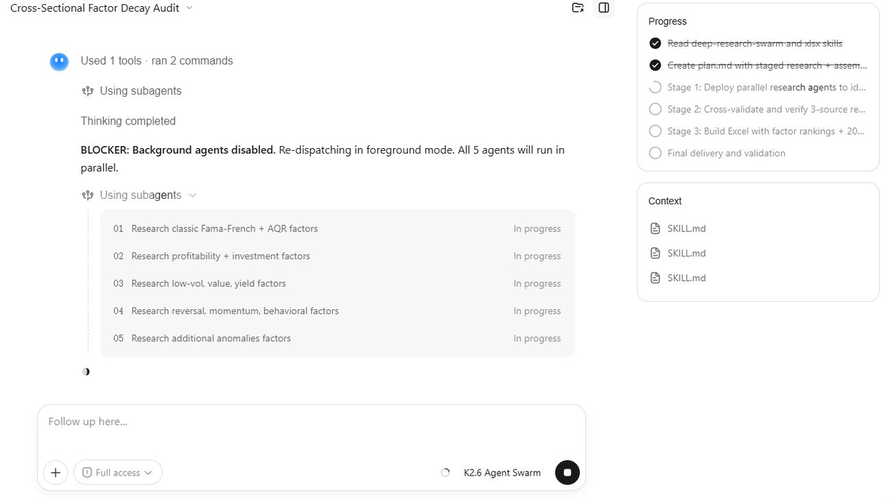Open first SKILL.md file in Context
The image size is (890, 502).
678,228
